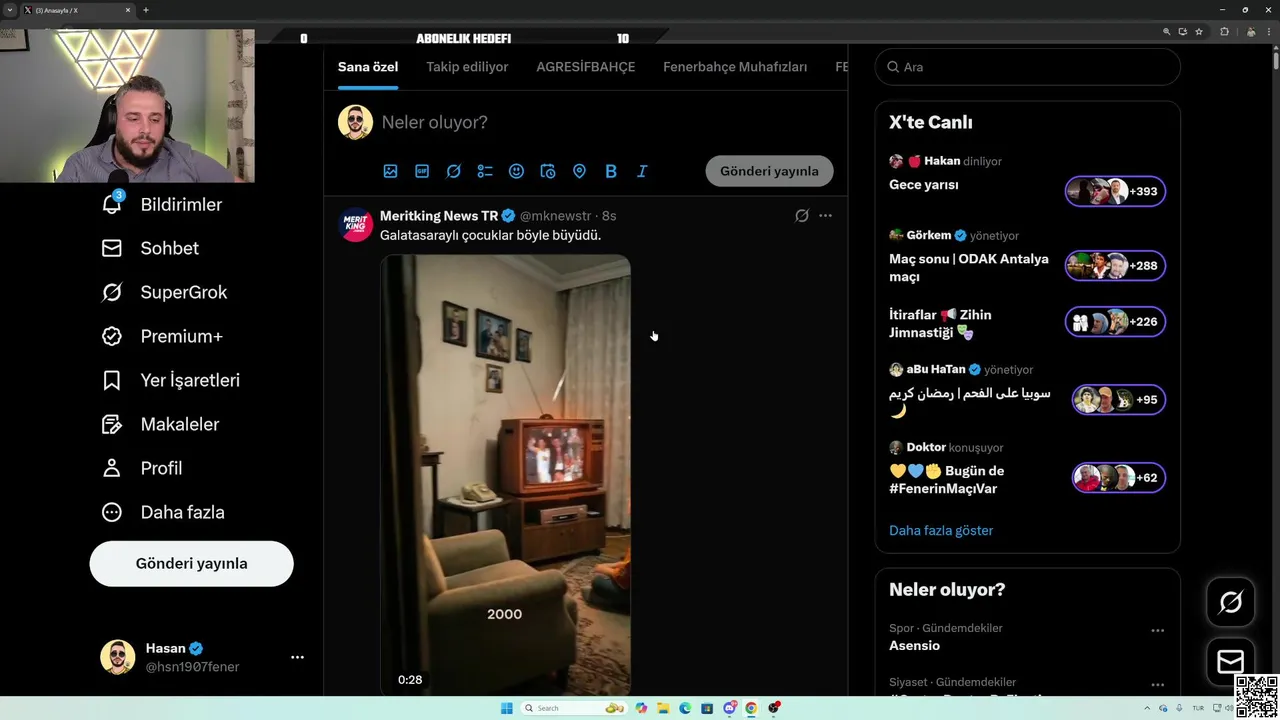Schedule the post with calendar icon
The width and height of the screenshot is (1280, 720).
pyautogui.click(x=548, y=171)
